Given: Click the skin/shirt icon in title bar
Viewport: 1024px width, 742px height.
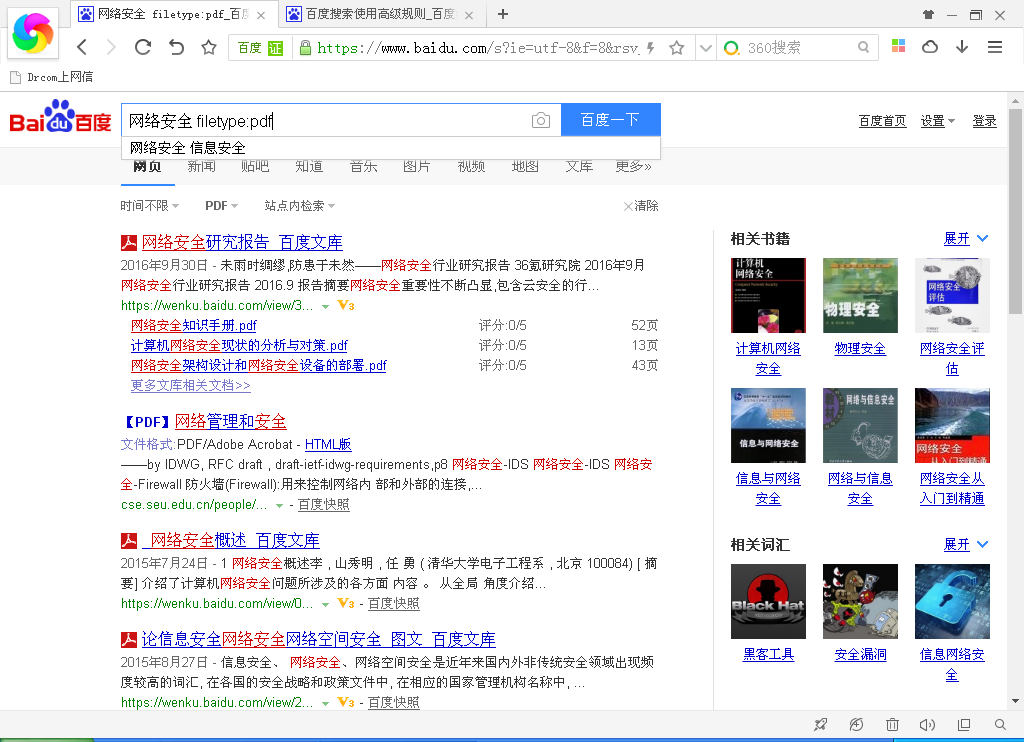Looking at the screenshot, I should (x=928, y=14).
